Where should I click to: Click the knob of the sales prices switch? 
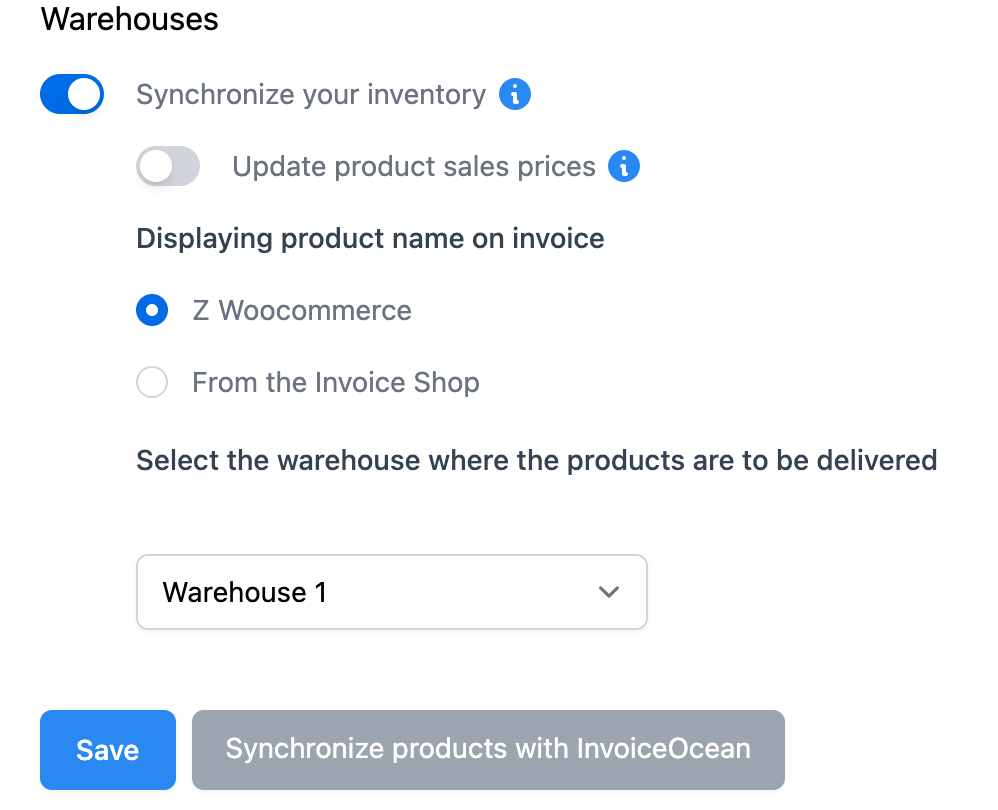click(x=155, y=166)
